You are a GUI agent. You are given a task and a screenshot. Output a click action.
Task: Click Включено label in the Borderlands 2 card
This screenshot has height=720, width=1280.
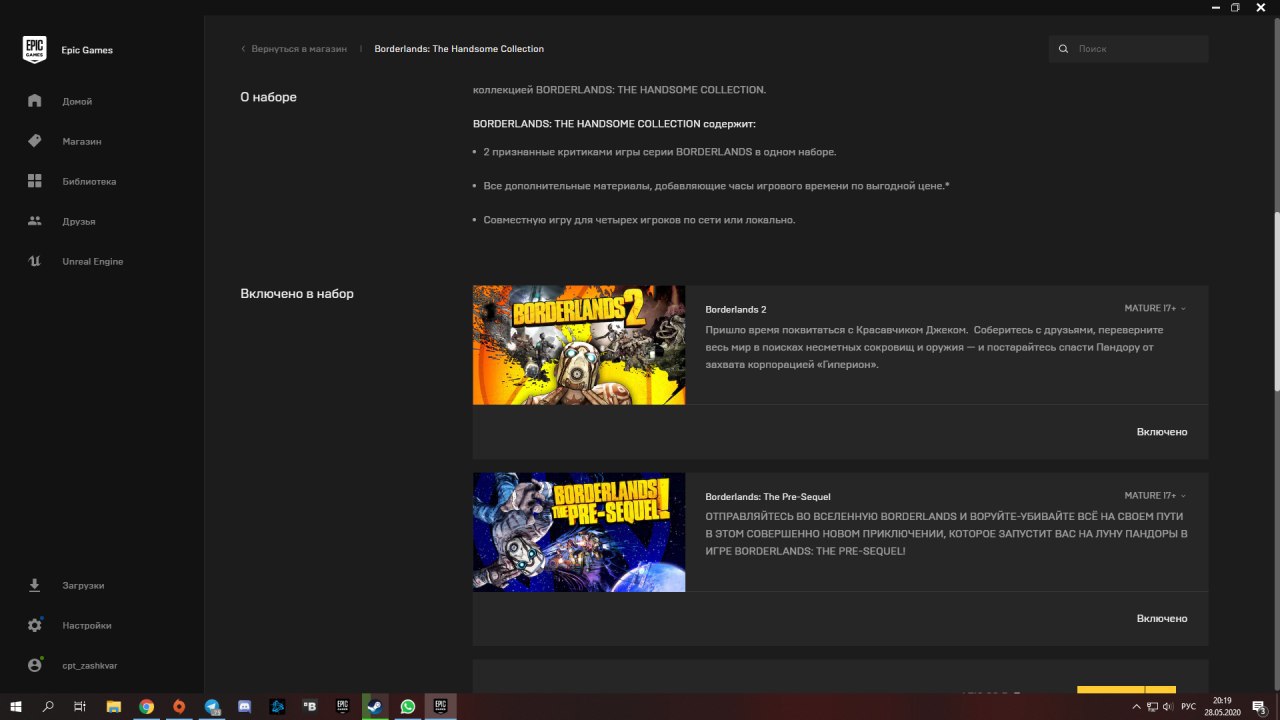tap(1162, 431)
